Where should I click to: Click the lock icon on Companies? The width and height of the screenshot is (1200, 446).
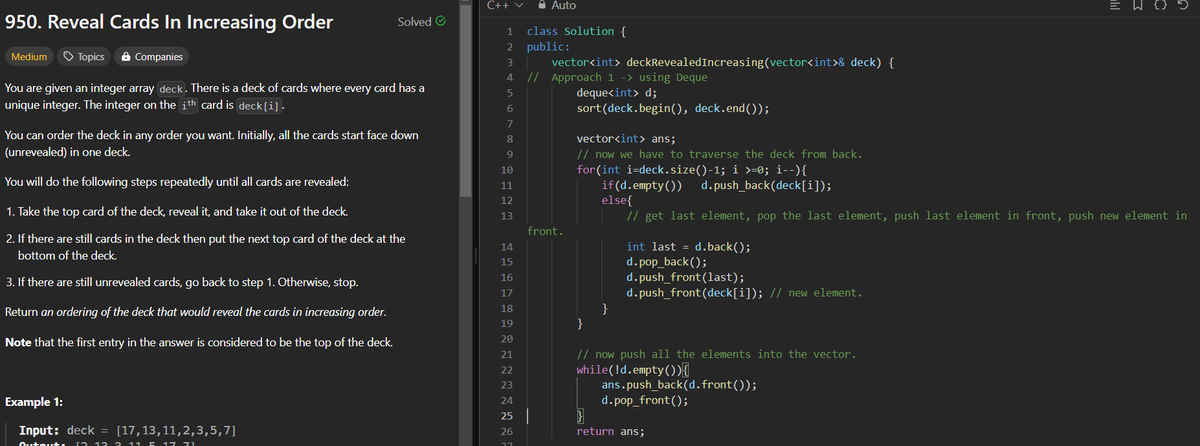[x=125, y=57]
